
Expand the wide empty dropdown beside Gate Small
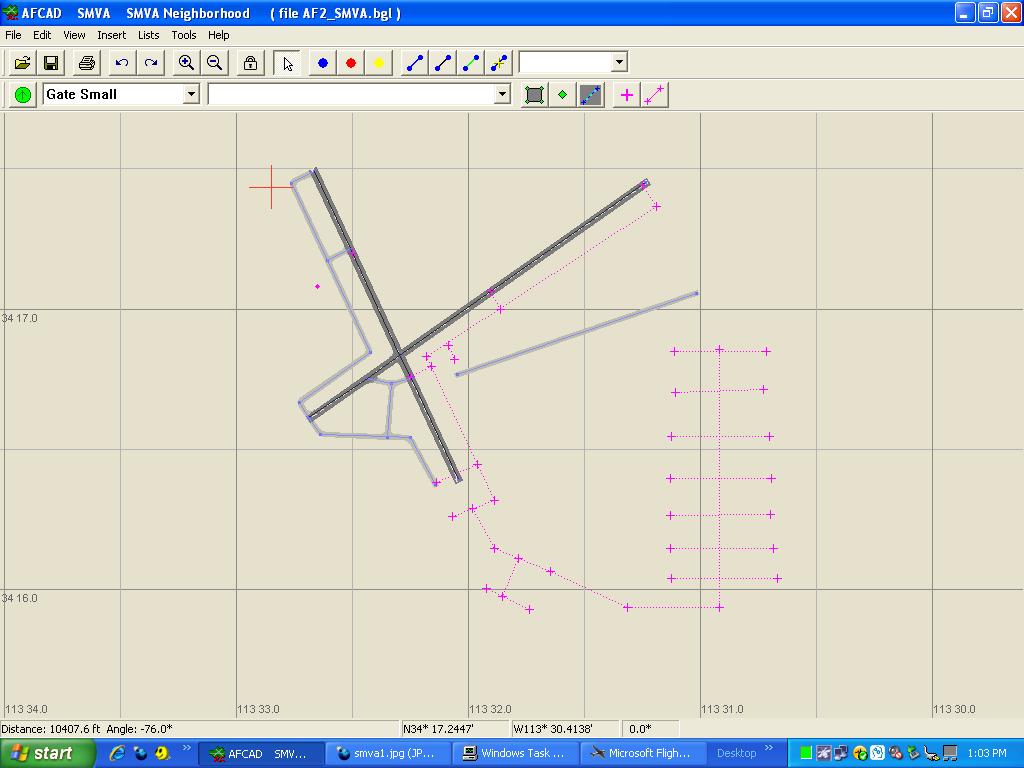coord(502,94)
